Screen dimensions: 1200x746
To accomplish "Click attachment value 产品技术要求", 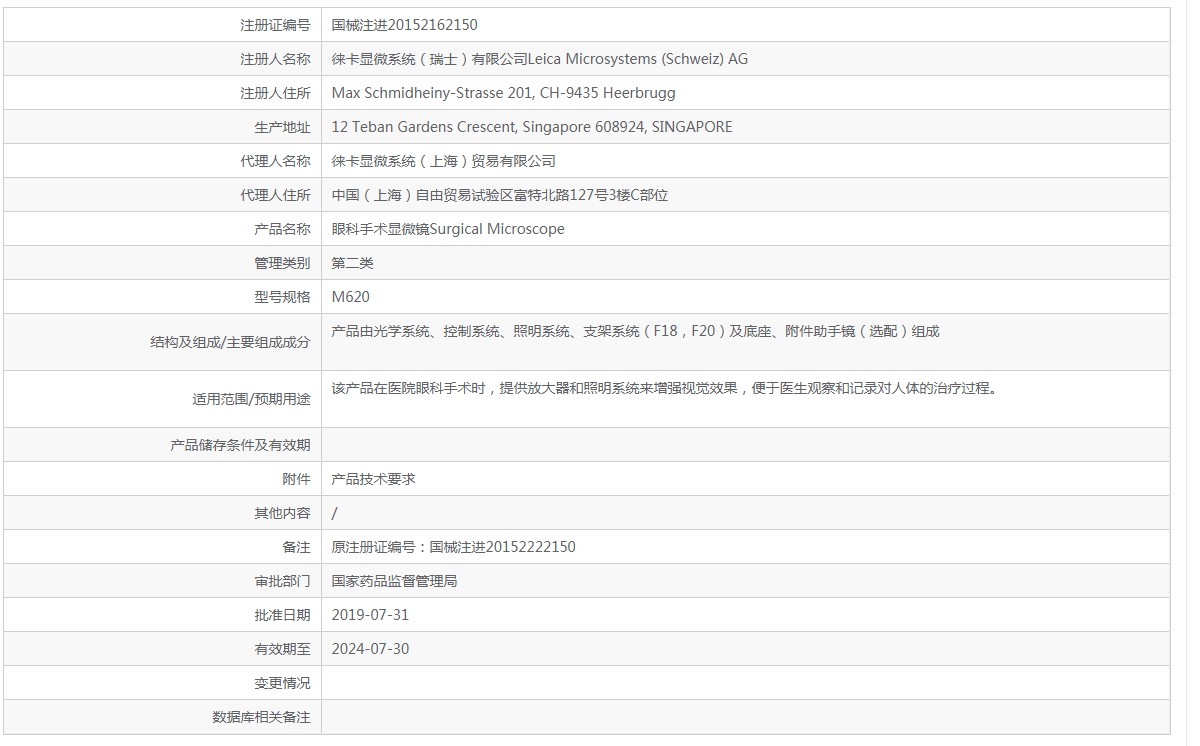I will tap(373, 479).
